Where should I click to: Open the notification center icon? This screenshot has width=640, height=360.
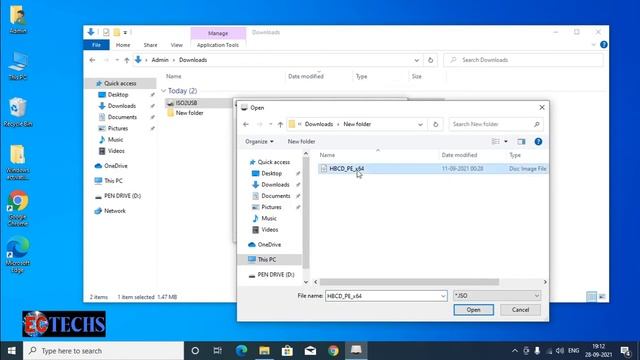tap(625, 351)
